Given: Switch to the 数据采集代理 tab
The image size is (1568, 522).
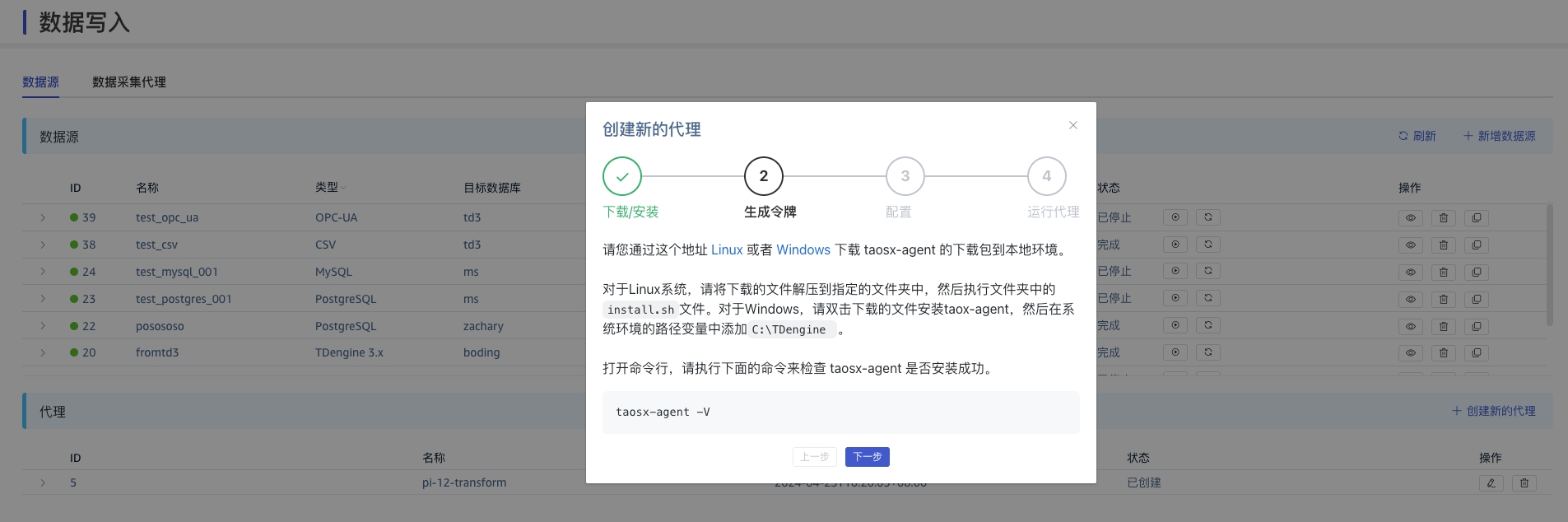Looking at the screenshot, I should pos(129,82).
